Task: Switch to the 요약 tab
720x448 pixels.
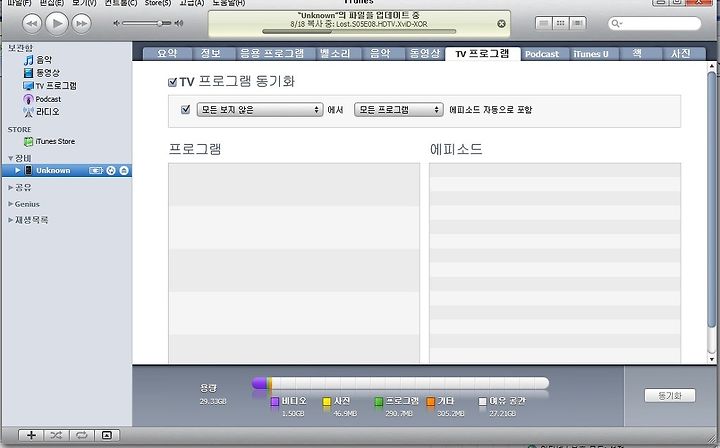Action: click(167, 54)
